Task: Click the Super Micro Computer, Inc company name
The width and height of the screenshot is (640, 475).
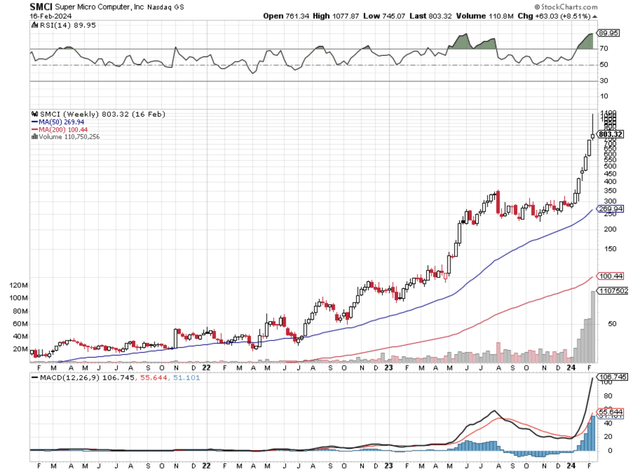Action: pos(99,7)
